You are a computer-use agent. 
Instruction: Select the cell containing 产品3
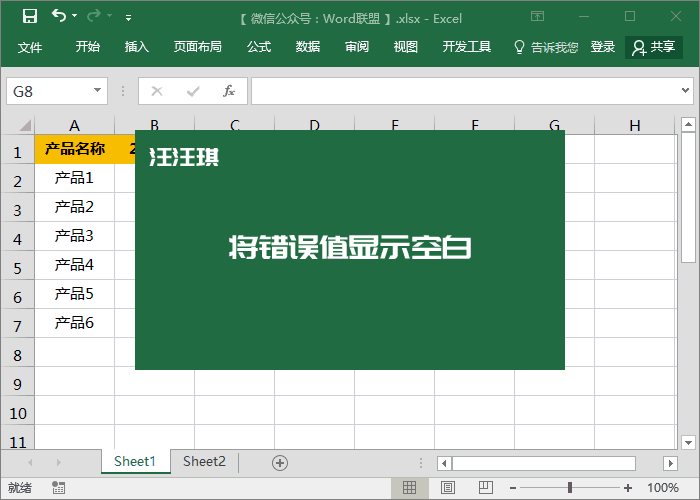[x=75, y=236]
